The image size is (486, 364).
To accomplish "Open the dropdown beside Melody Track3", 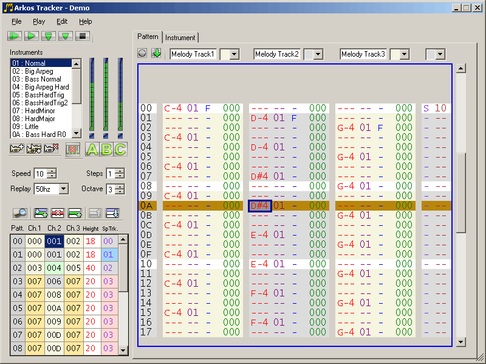I will point(405,54).
